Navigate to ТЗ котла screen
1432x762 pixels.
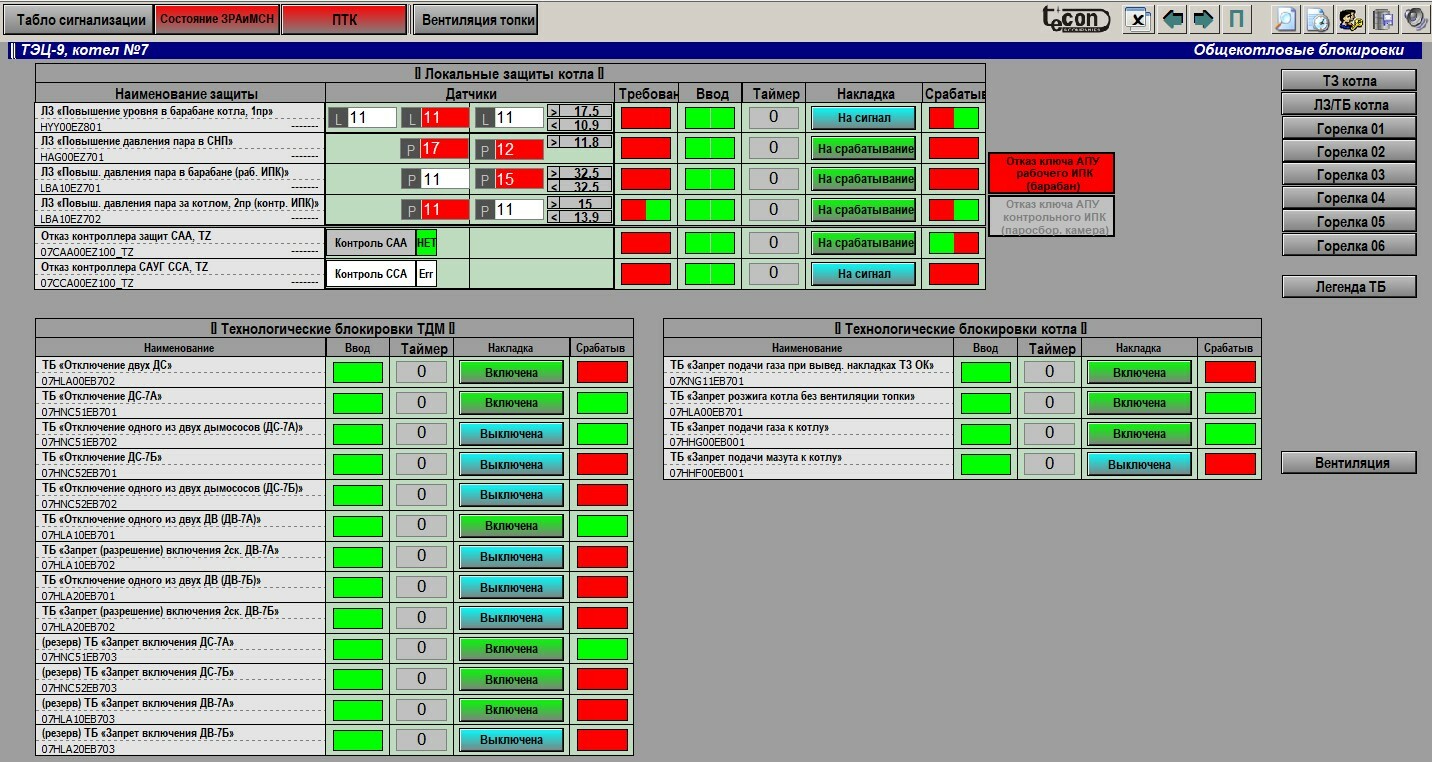(1349, 81)
